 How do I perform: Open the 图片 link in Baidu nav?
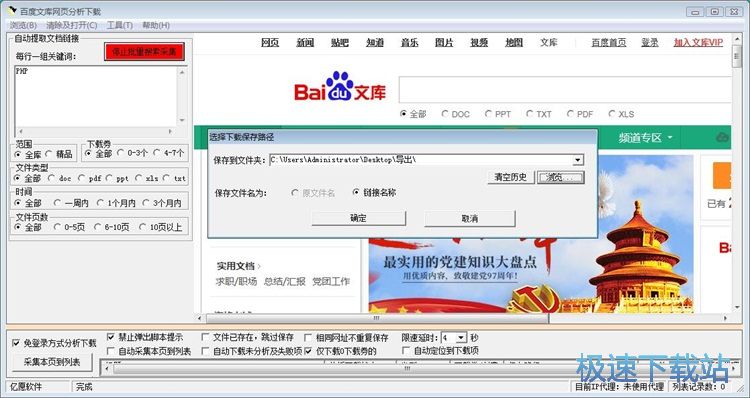444,43
